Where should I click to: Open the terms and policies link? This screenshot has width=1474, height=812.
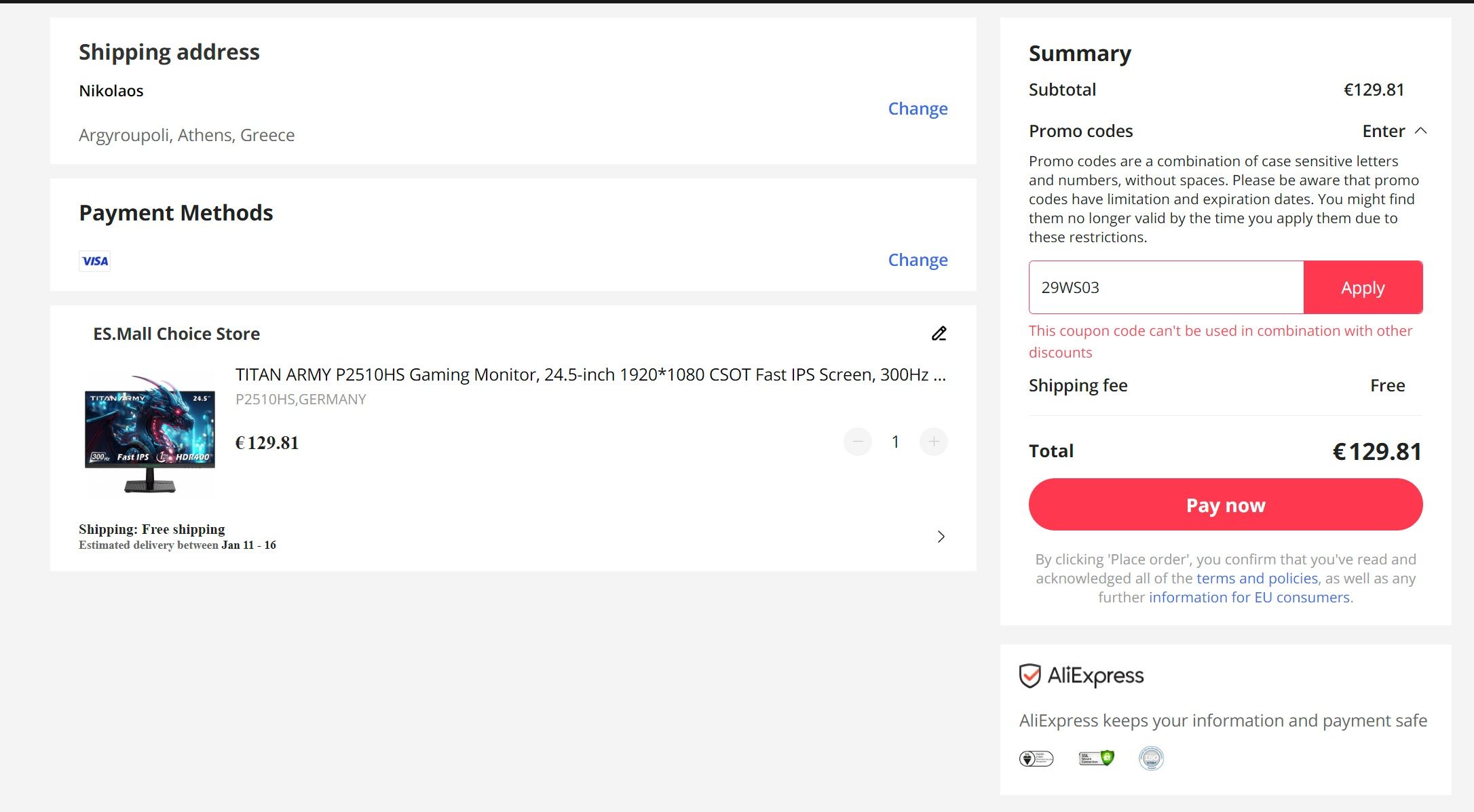tap(1257, 579)
